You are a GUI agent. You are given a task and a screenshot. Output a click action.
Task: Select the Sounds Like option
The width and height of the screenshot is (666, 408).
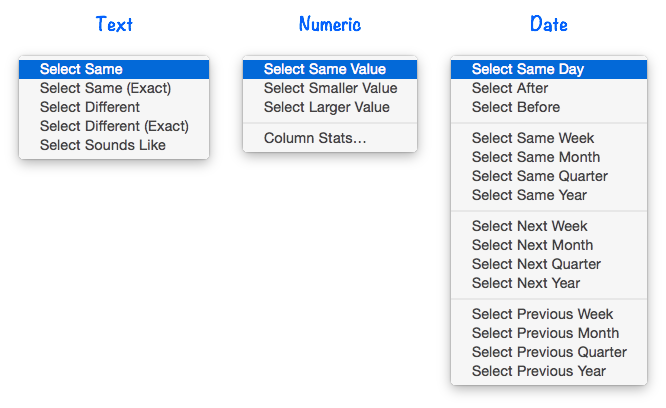[114, 145]
